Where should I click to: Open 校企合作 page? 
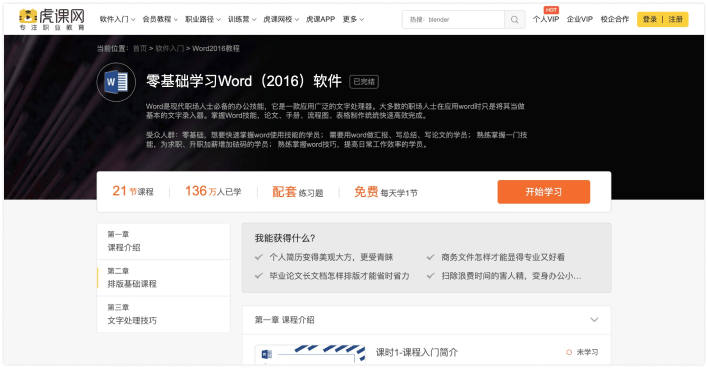pos(615,19)
